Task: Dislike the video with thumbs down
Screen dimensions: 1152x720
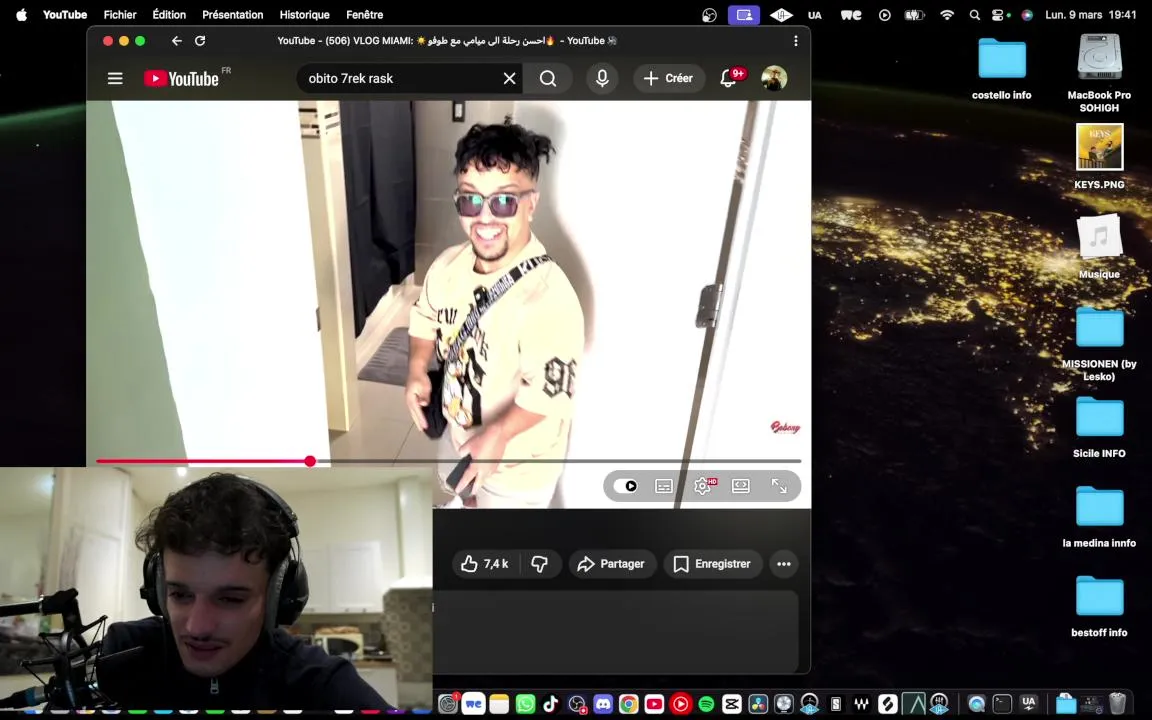Action: coord(540,564)
